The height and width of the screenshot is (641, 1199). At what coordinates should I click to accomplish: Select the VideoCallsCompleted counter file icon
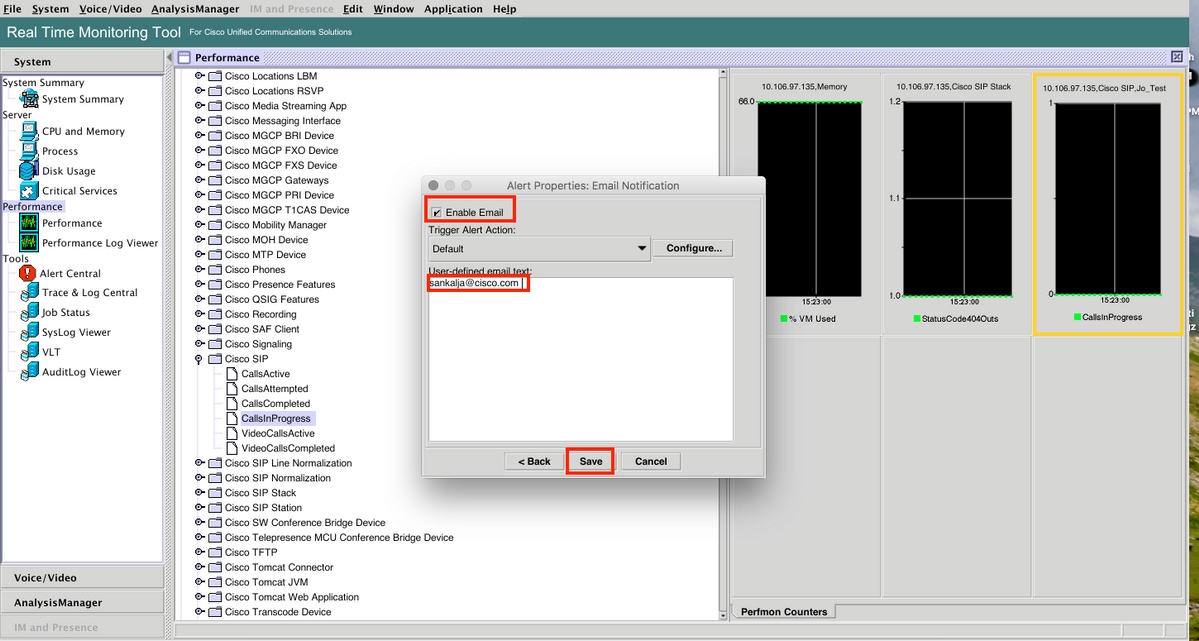click(x=232, y=448)
